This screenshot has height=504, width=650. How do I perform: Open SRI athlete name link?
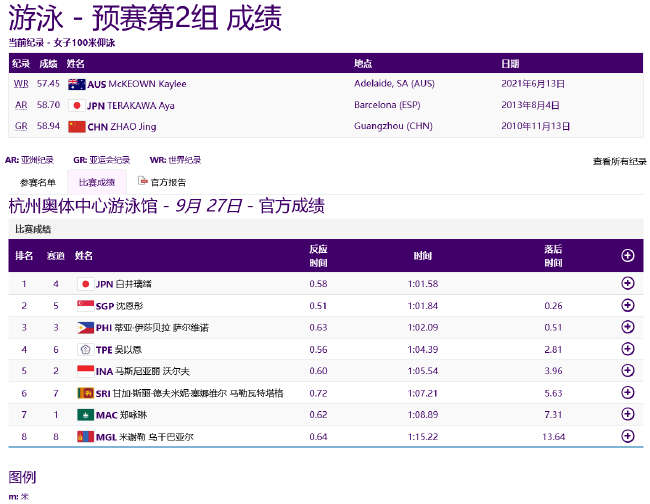(x=189, y=393)
